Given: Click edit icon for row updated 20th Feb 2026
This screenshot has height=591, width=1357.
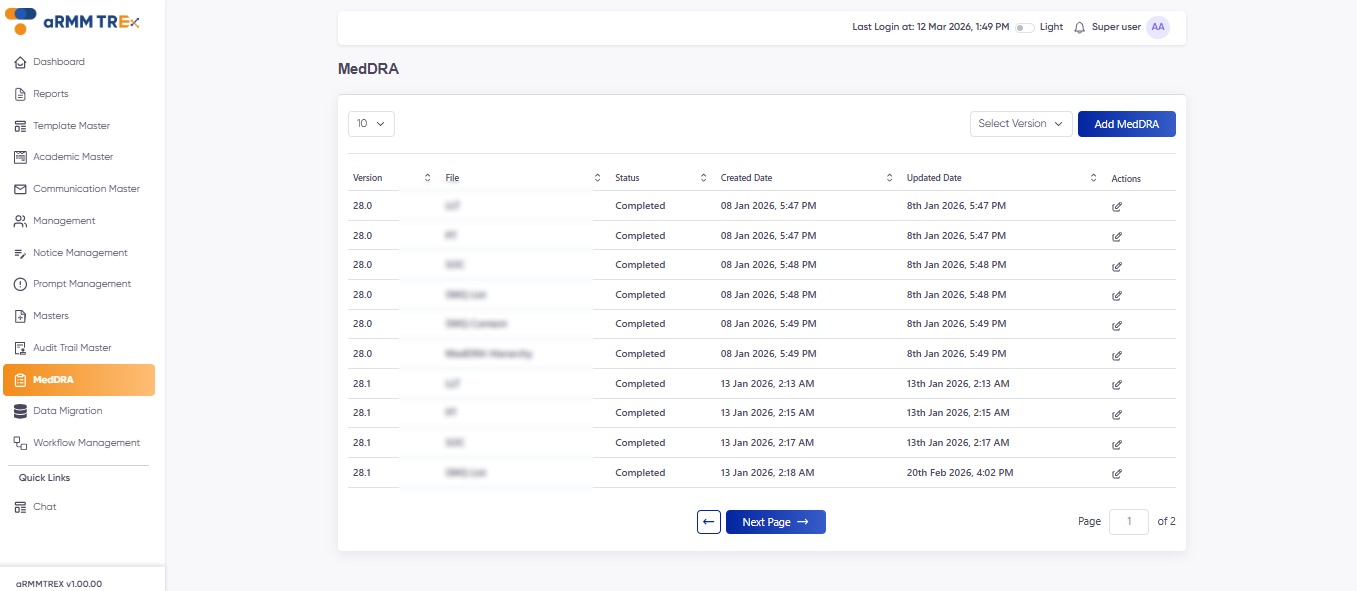Looking at the screenshot, I should (1117, 474).
